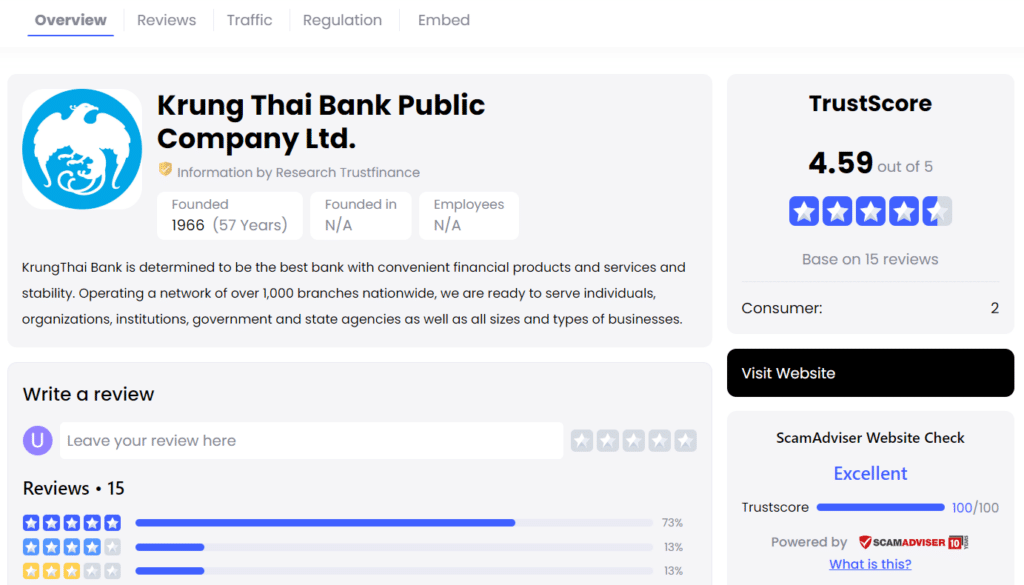Select the fifth star under the 4.59 TrustScore
Image resolution: width=1024 pixels, height=585 pixels.
tap(938, 211)
